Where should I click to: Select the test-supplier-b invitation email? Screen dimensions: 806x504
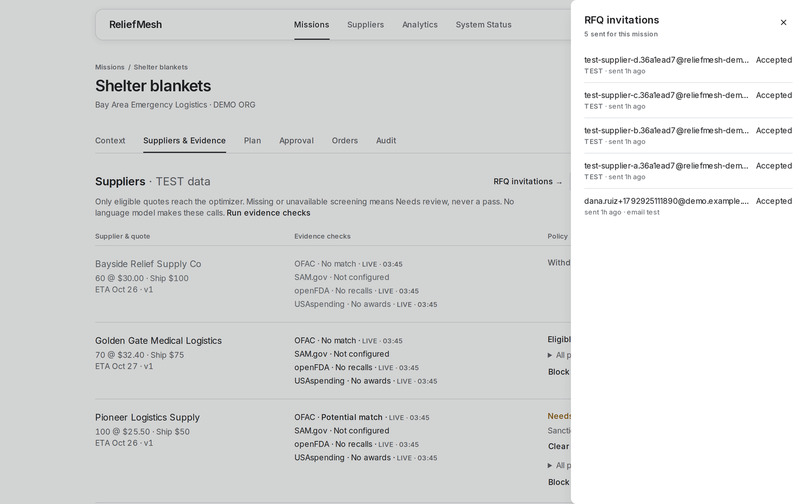click(666, 131)
